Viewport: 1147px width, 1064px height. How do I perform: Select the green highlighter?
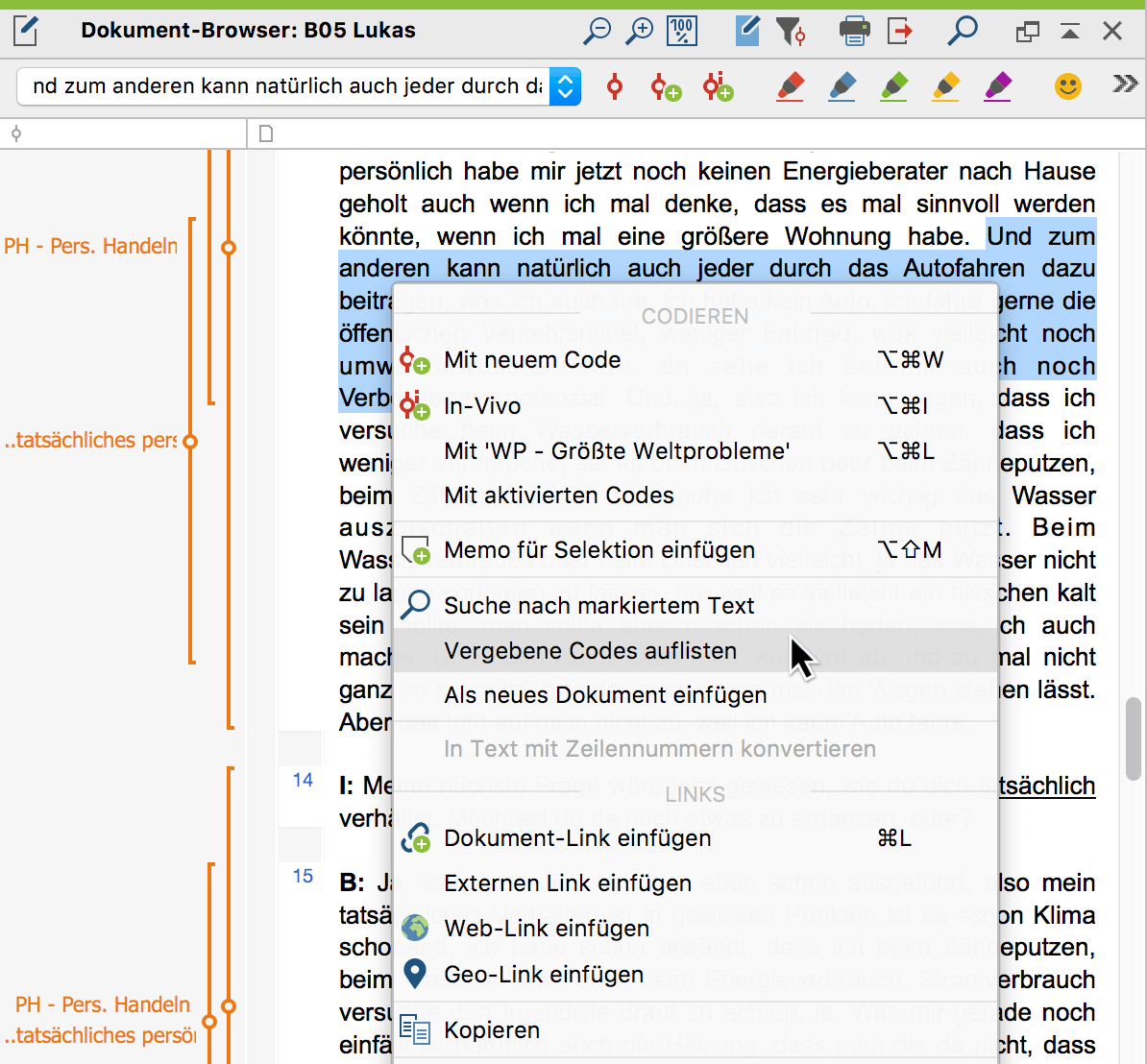click(894, 86)
